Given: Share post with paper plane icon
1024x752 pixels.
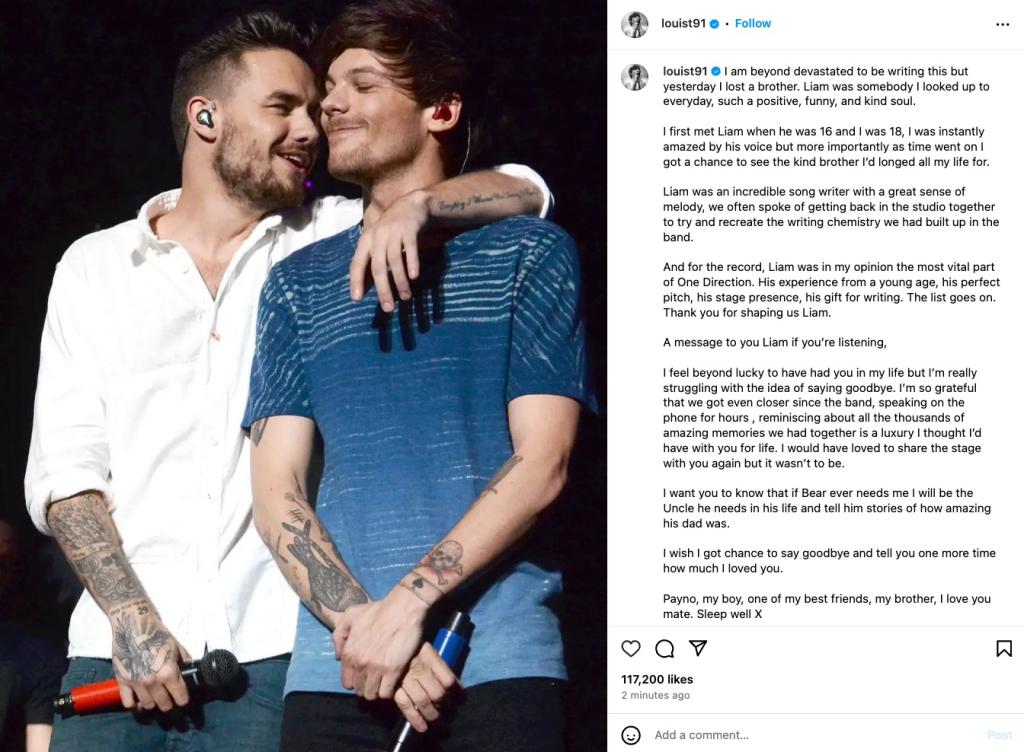Looking at the screenshot, I should point(698,648).
